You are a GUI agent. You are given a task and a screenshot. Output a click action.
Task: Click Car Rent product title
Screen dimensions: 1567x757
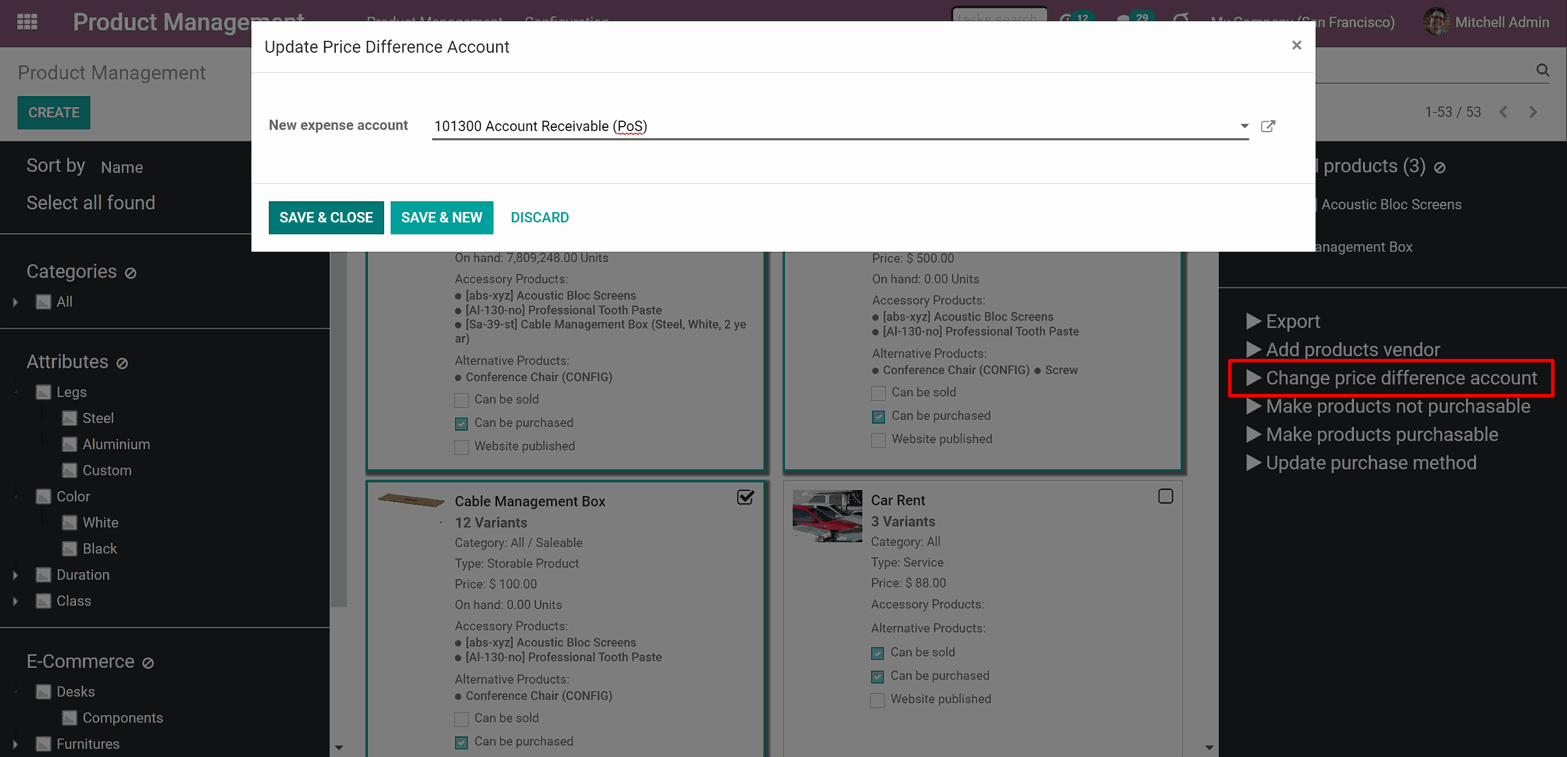click(898, 500)
